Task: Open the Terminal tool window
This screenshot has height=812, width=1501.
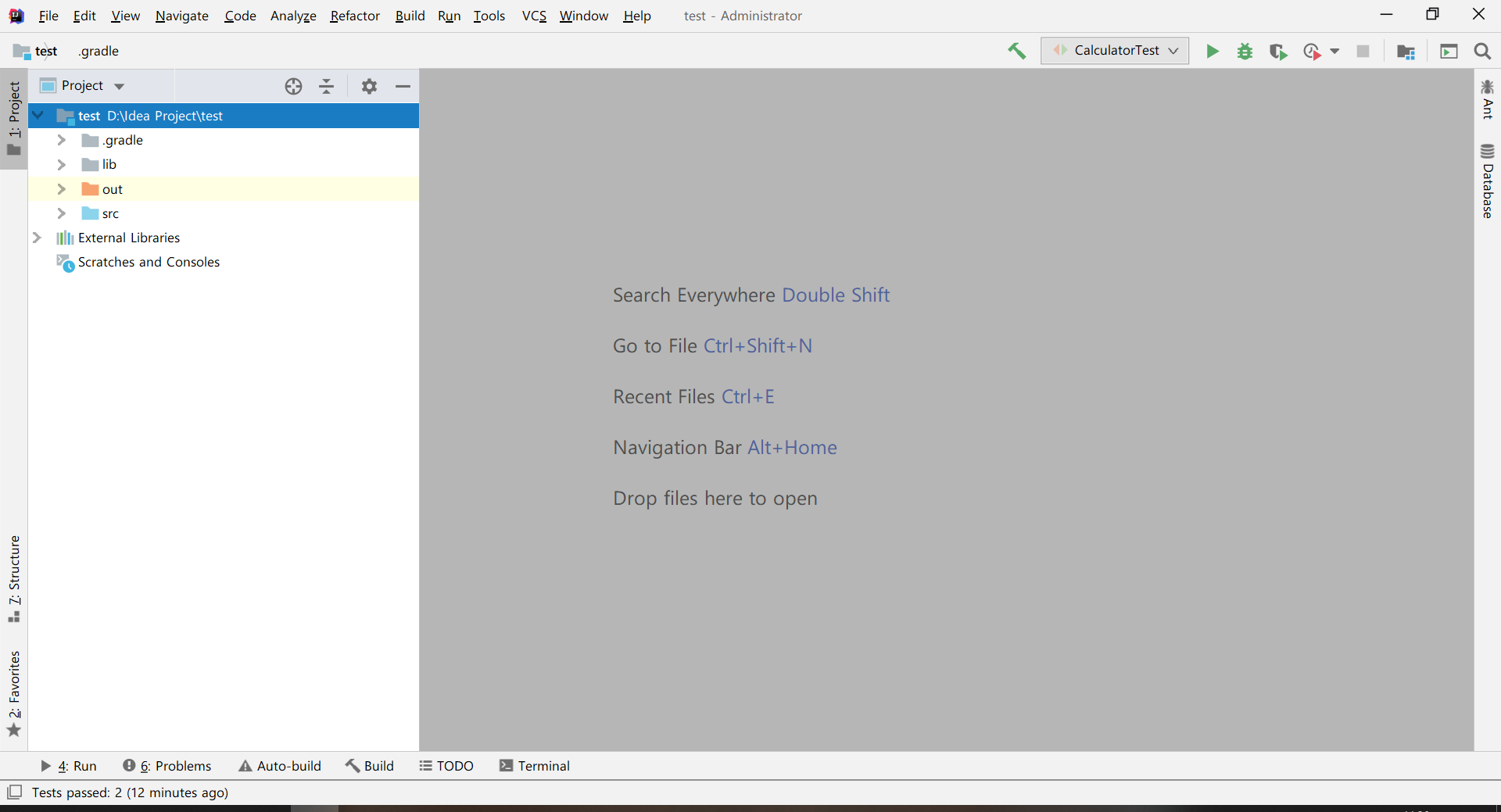Action: [x=535, y=766]
